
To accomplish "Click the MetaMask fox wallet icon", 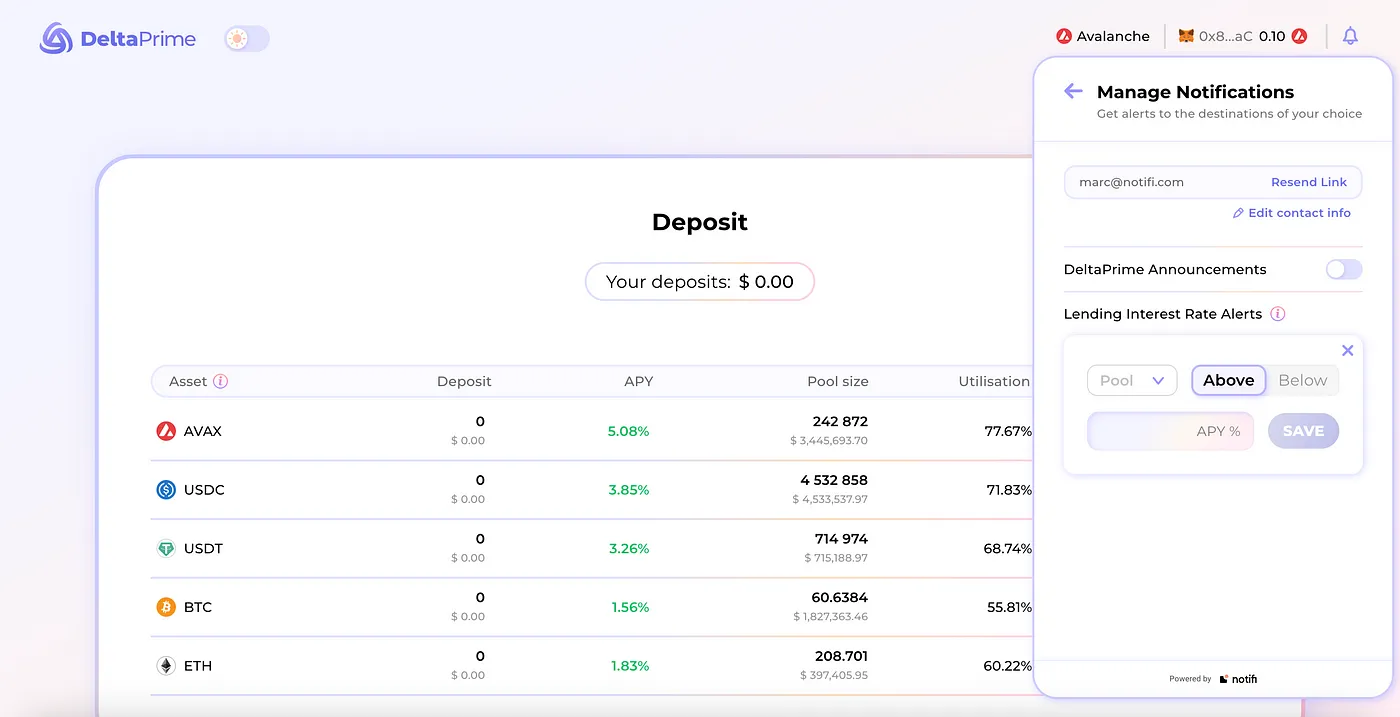I will [1186, 36].
